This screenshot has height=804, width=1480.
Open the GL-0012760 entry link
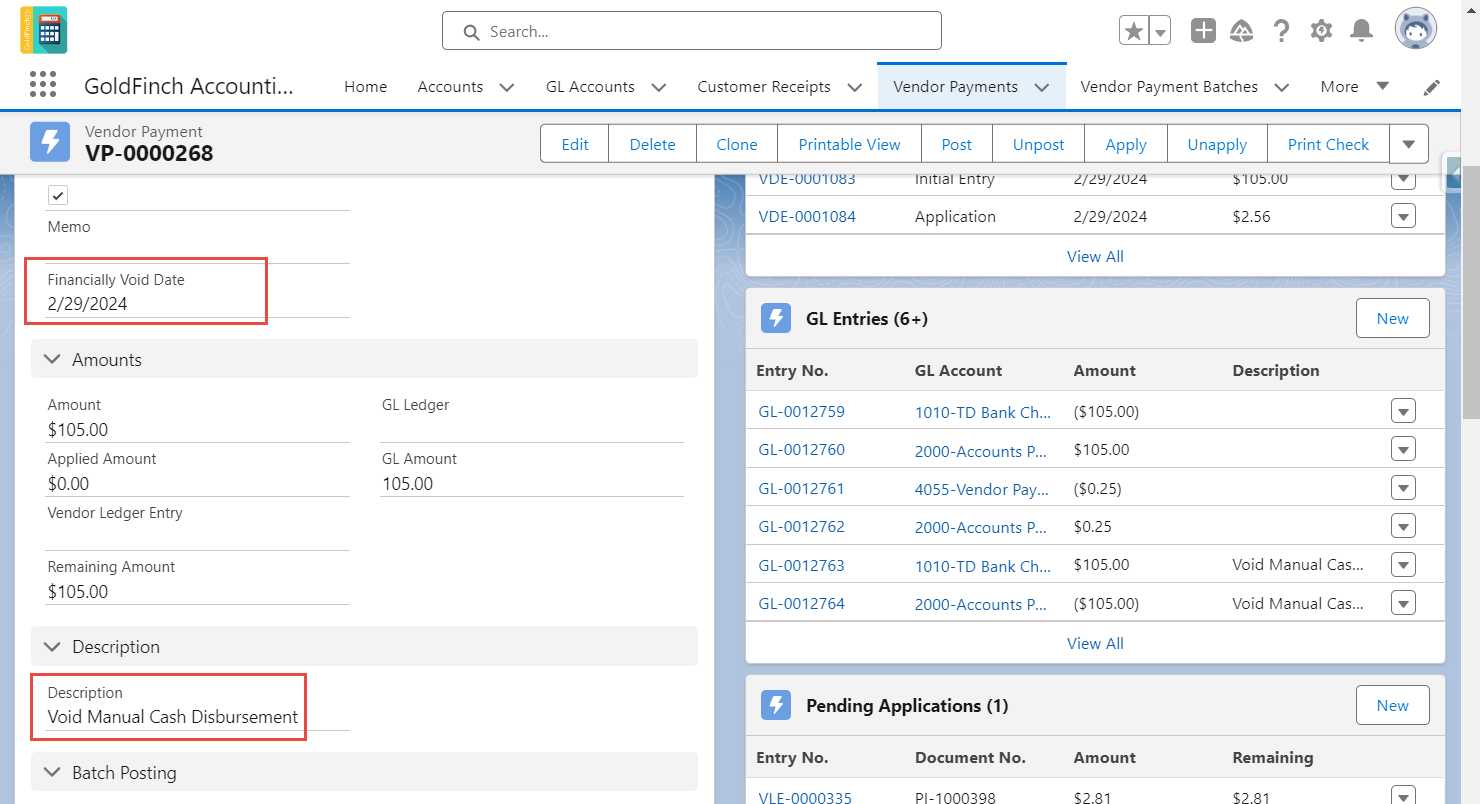click(x=801, y=450)
